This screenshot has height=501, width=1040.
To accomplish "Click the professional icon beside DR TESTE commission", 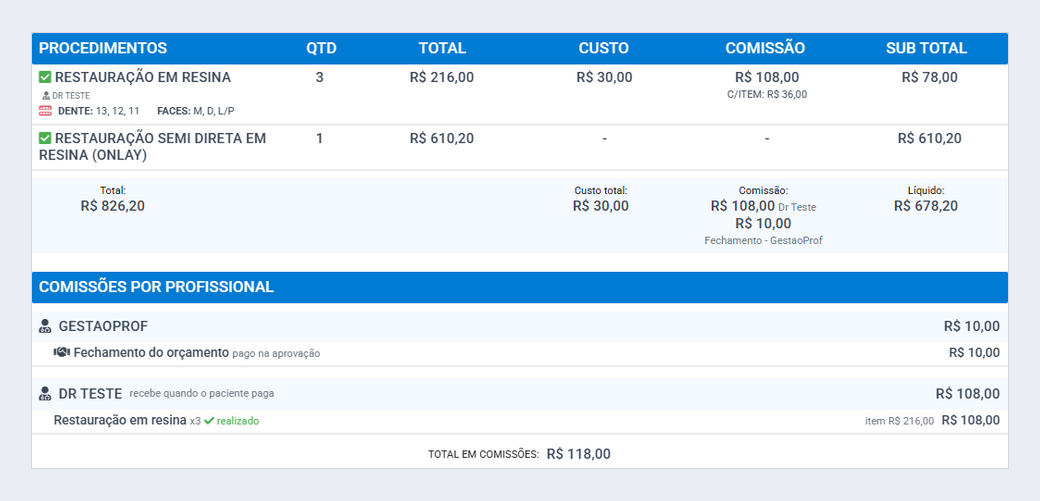I will [x=45, y=394].
